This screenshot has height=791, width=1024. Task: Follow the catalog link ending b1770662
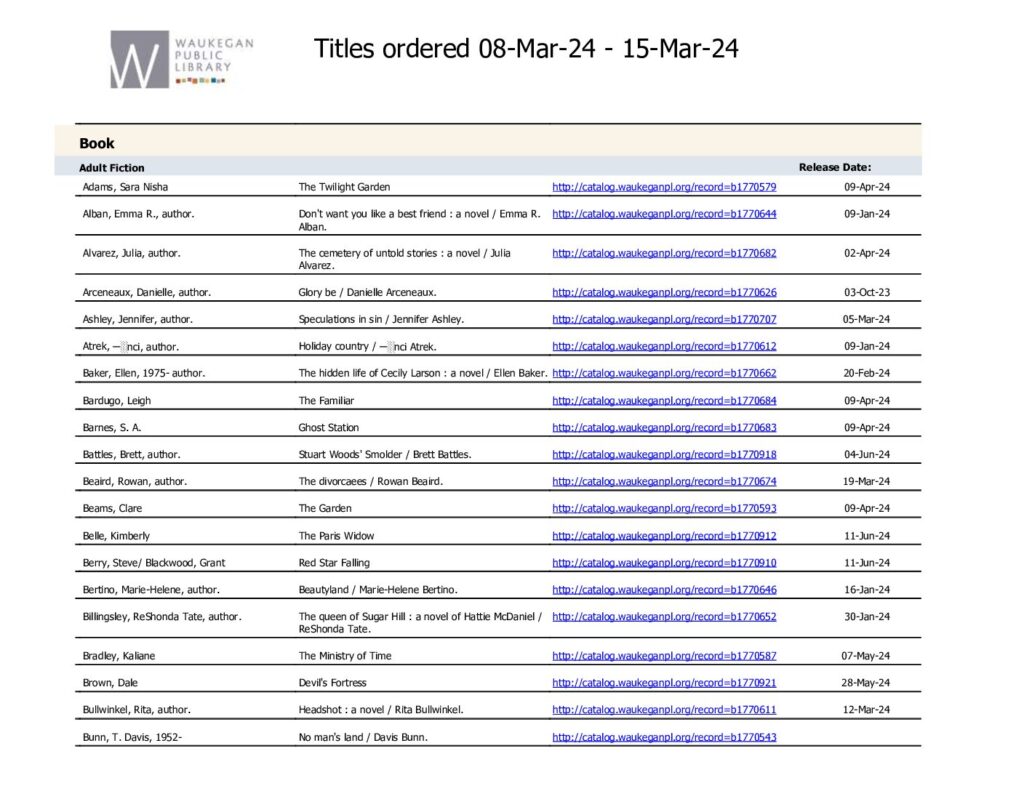coord(664,373)
